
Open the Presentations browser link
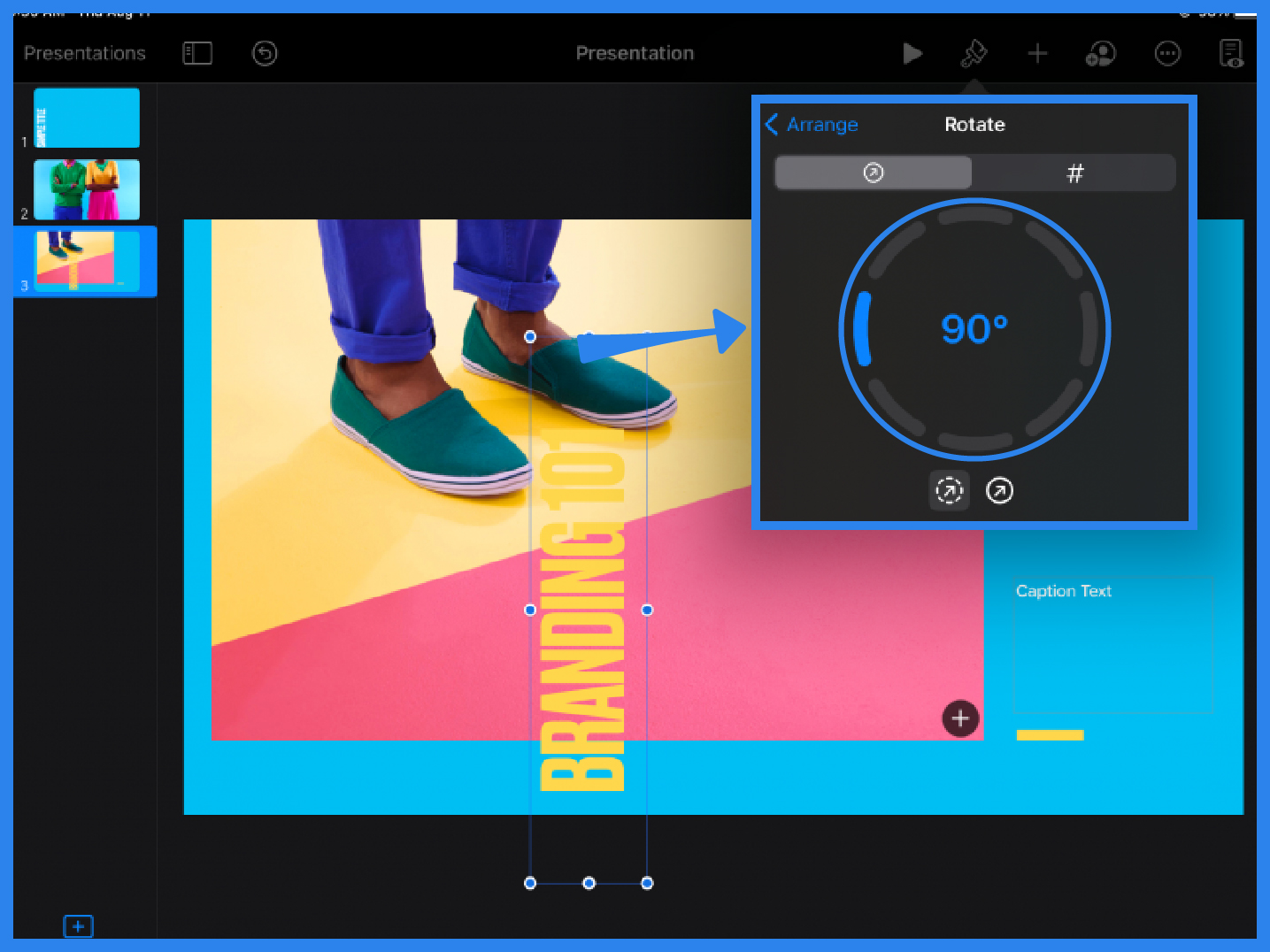pyautogui.click(x=85, y=53)
